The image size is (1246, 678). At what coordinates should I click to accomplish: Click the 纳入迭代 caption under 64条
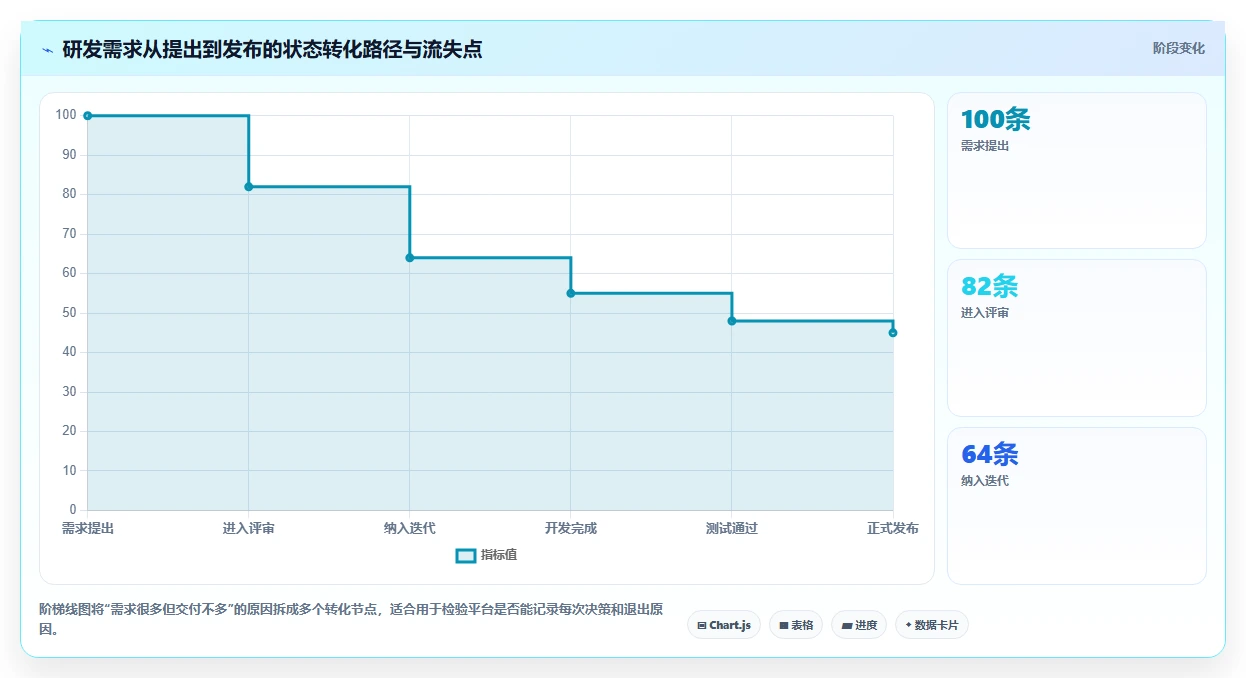click(985, 481)
